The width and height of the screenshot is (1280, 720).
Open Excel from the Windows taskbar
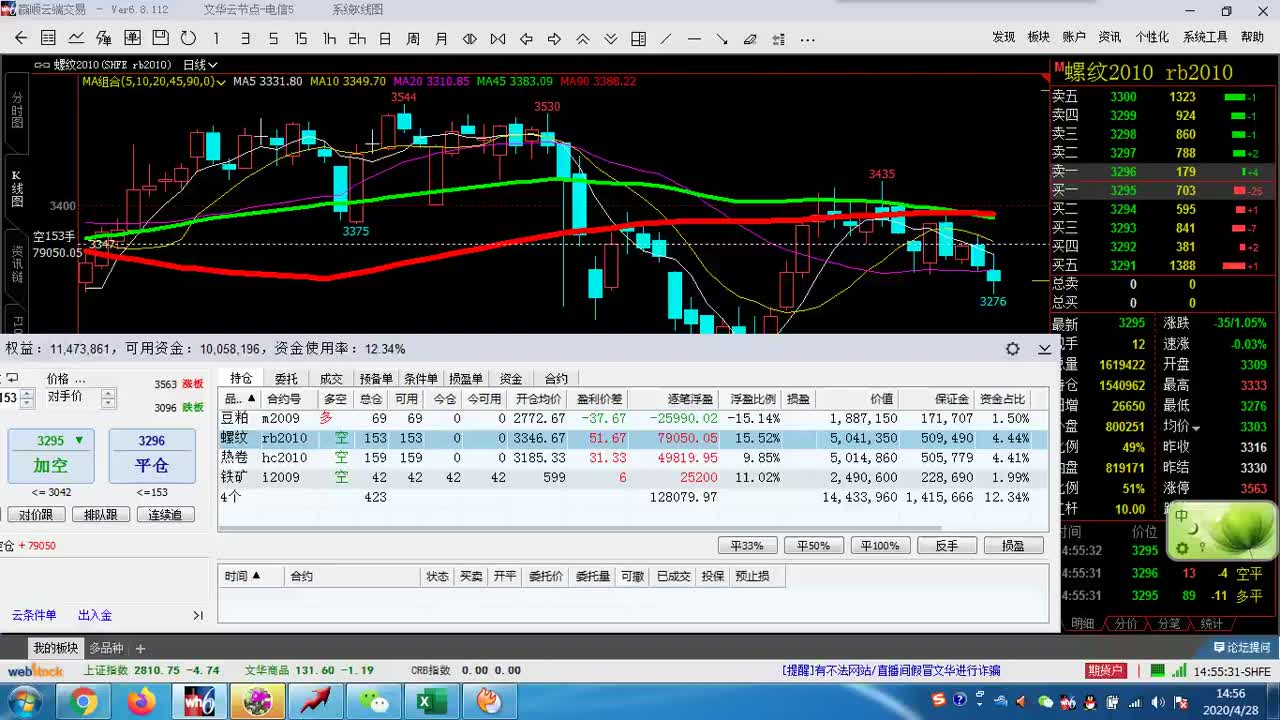point(431,701)
